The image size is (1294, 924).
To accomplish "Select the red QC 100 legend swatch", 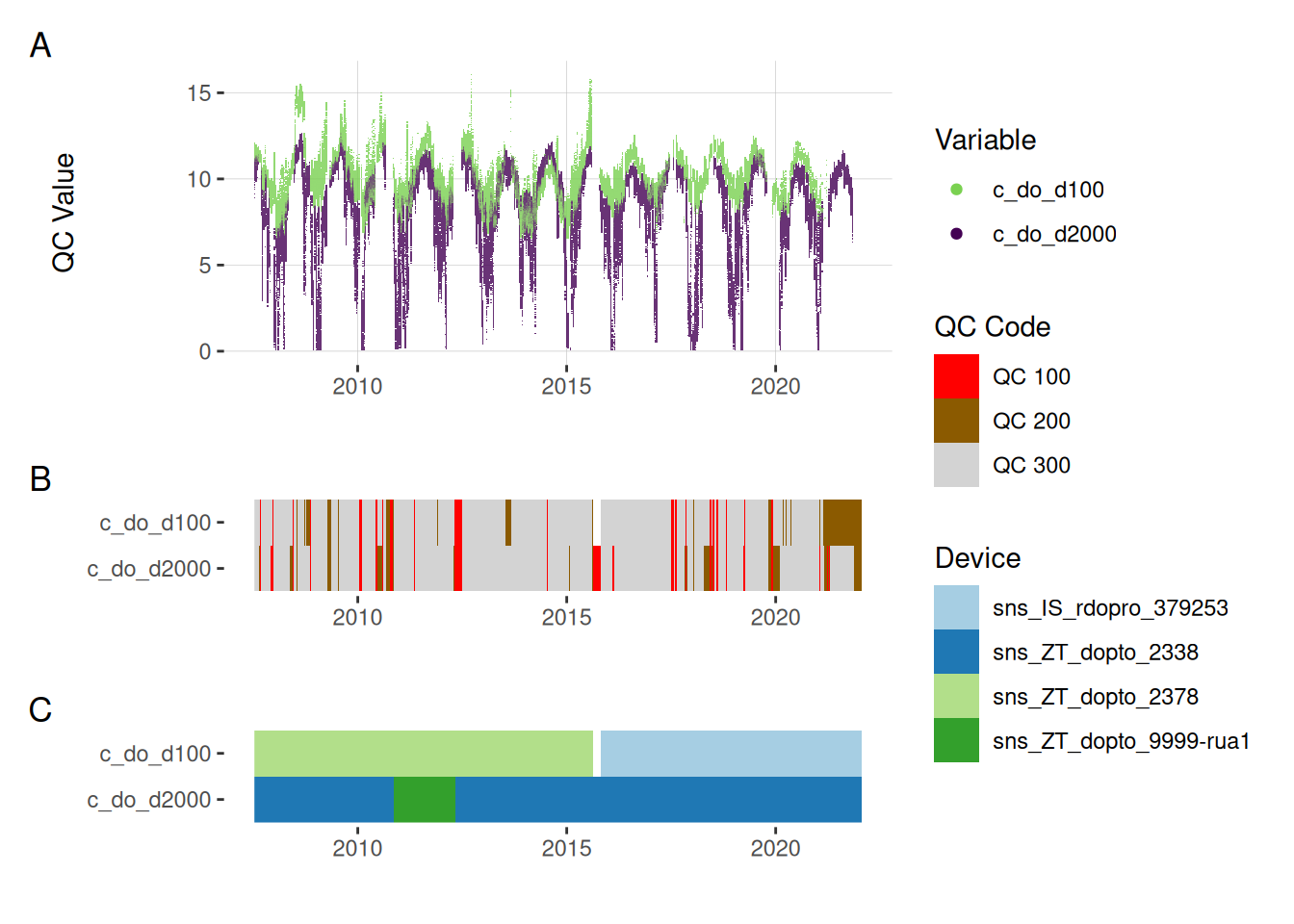I will (x=956, y=376).
